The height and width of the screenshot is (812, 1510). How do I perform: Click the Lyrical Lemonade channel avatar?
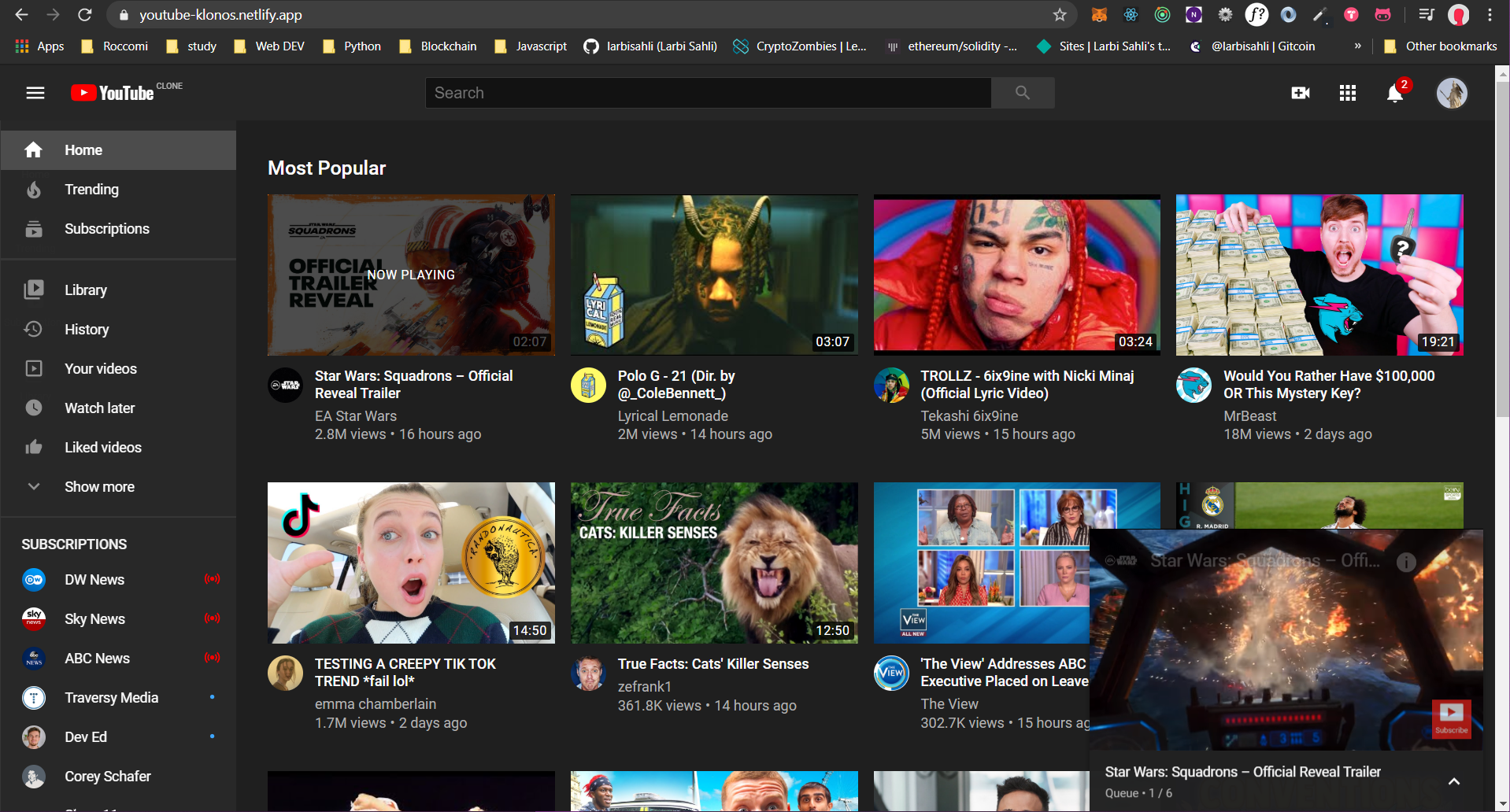588,385
